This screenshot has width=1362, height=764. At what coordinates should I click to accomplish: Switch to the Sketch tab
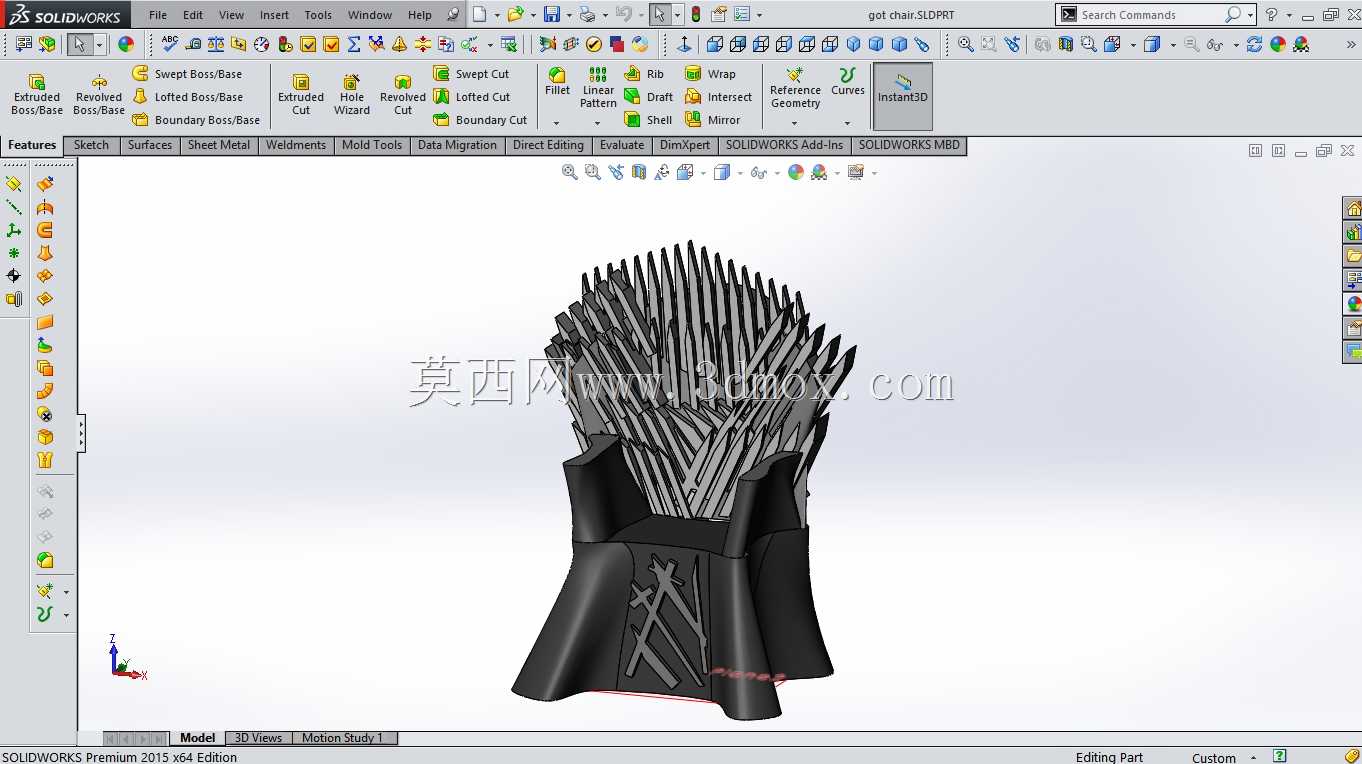click(x=91, y=145)
